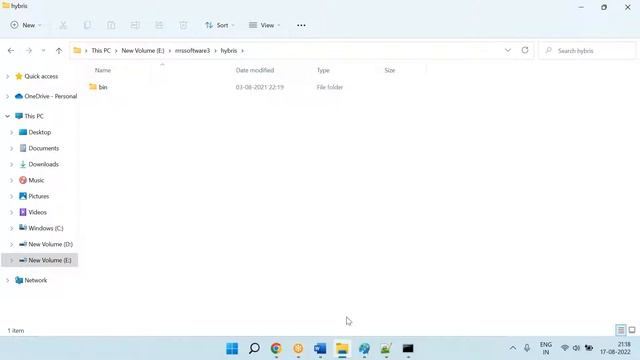This screenshot has width=640, height=360.
Task: Open Desktop in navigation pane
Action: [35, 132]
